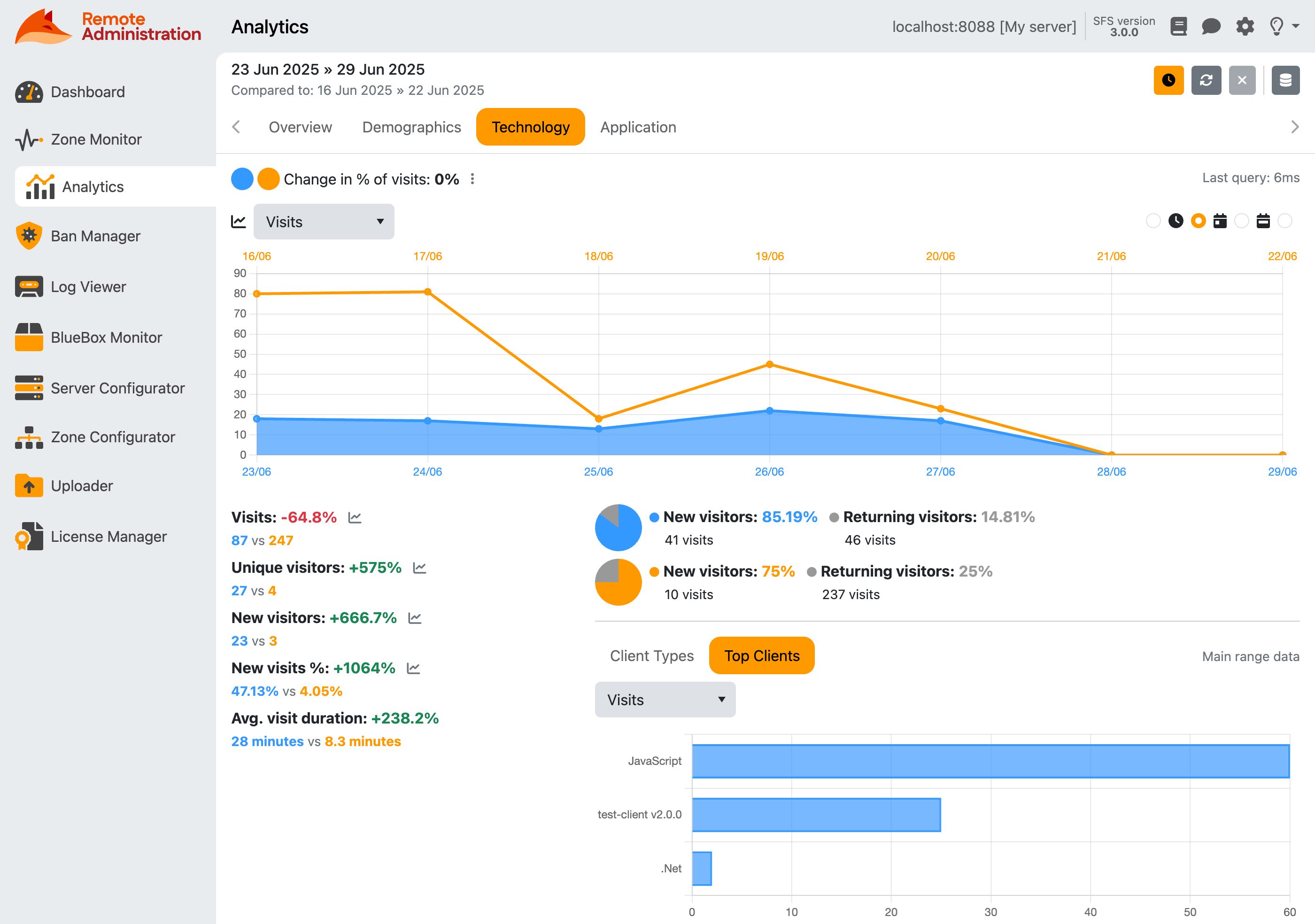Open the database source icon
The width and height of the screenshot is (1315, 924).
tap(1285, 80)
